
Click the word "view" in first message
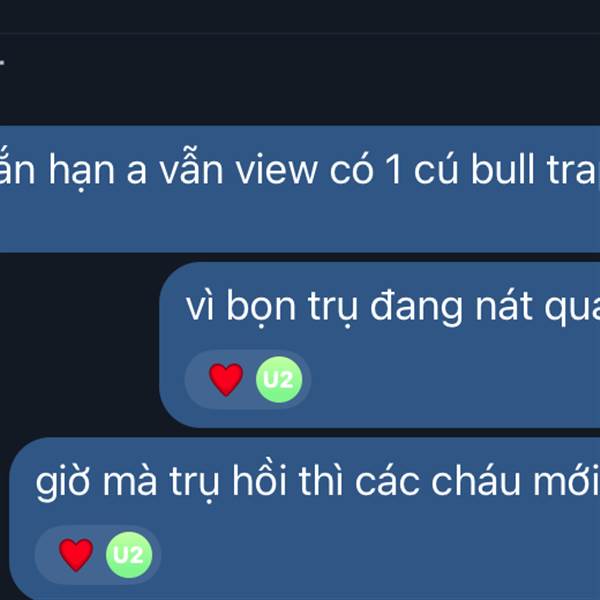(277, 170)
